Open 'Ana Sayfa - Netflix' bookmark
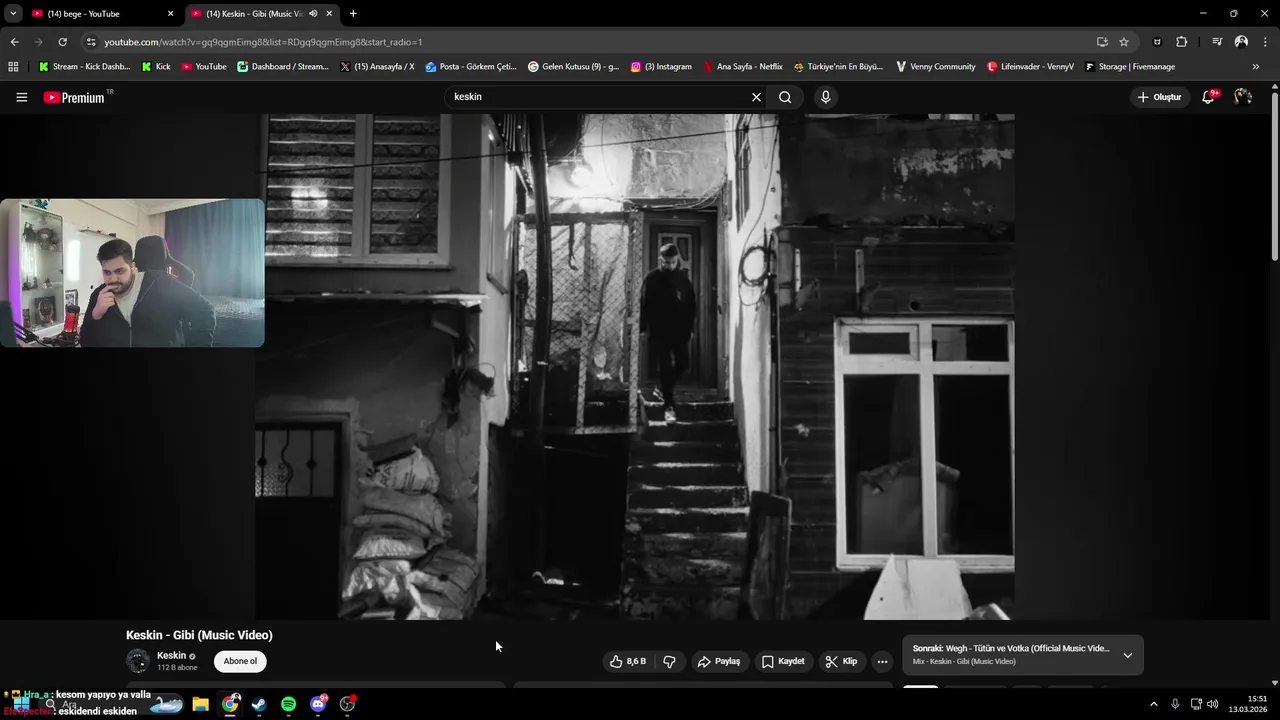 pos(743,67)
